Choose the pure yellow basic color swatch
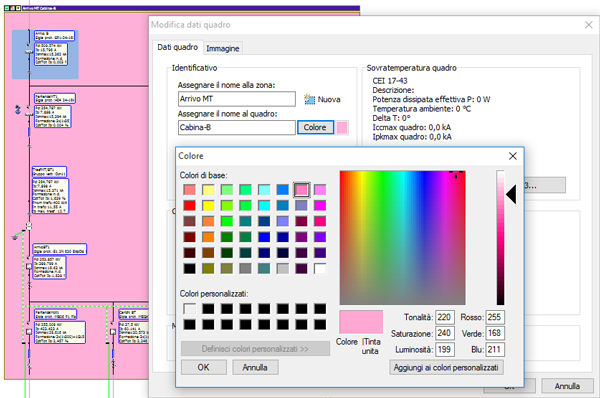Image resolution: width=600 pixels, height=398 pixels. [x=208, y=206]
